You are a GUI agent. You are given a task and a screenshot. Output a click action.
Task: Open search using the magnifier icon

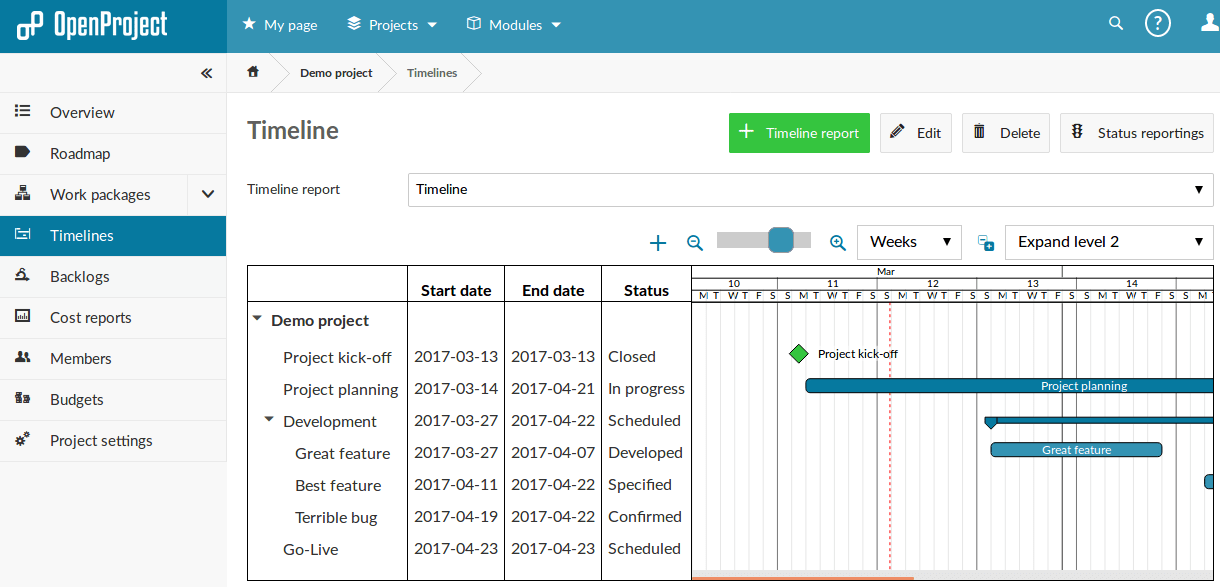pyautogui.click(x=1115, y=23)
